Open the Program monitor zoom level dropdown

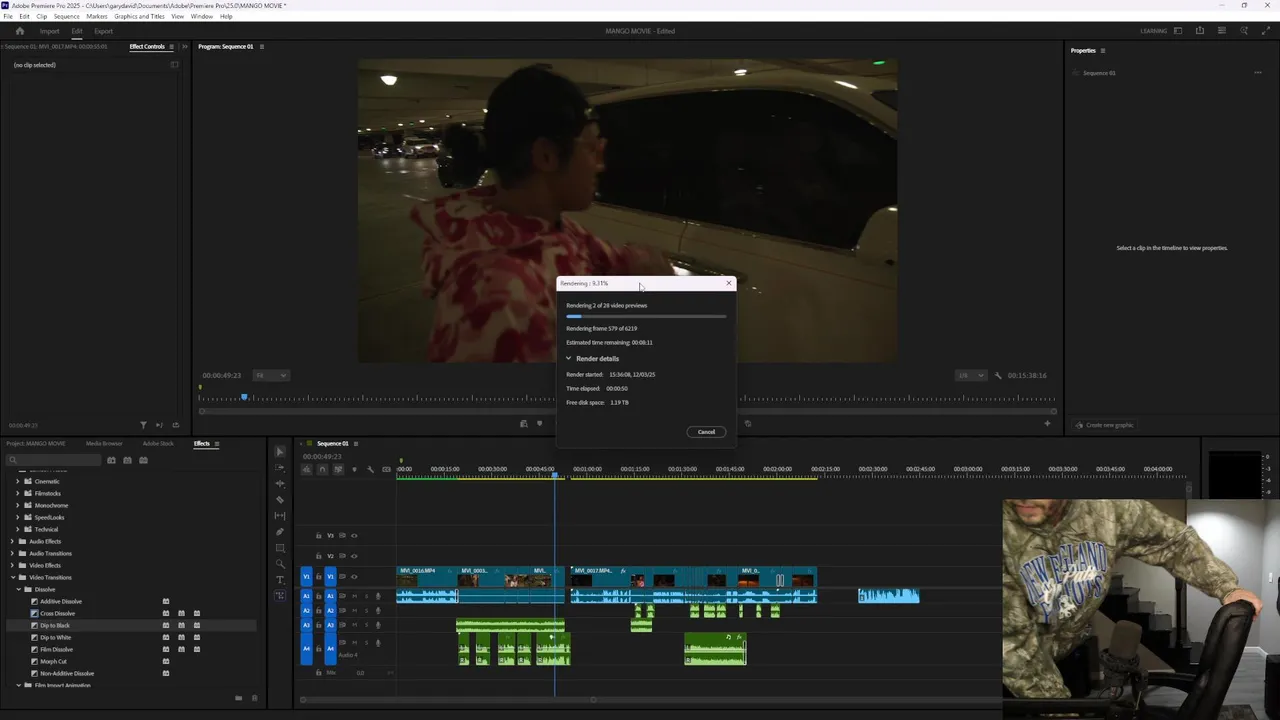[x=271, y=376]
